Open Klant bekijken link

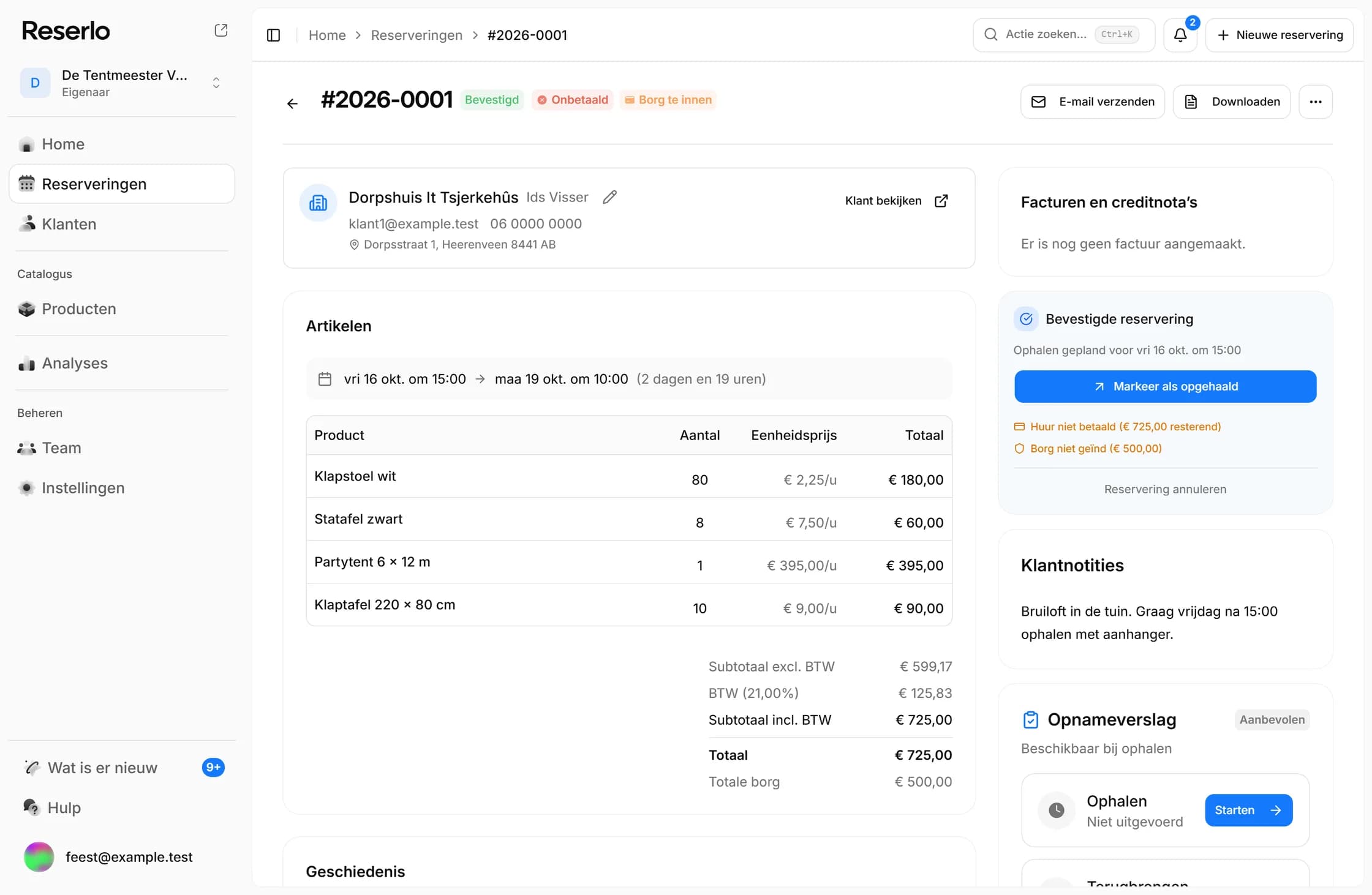[x=897, y=201]
